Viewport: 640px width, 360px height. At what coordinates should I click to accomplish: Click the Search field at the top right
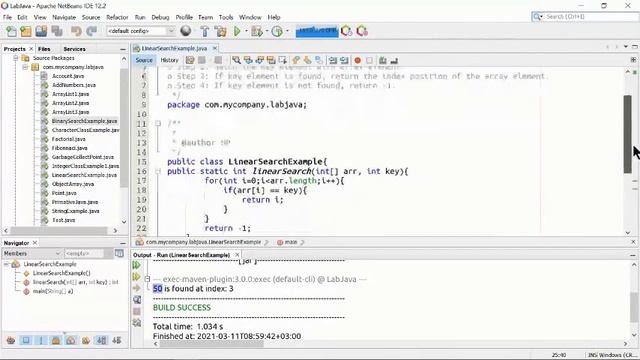pyautogui.click(x=585, y=17)
